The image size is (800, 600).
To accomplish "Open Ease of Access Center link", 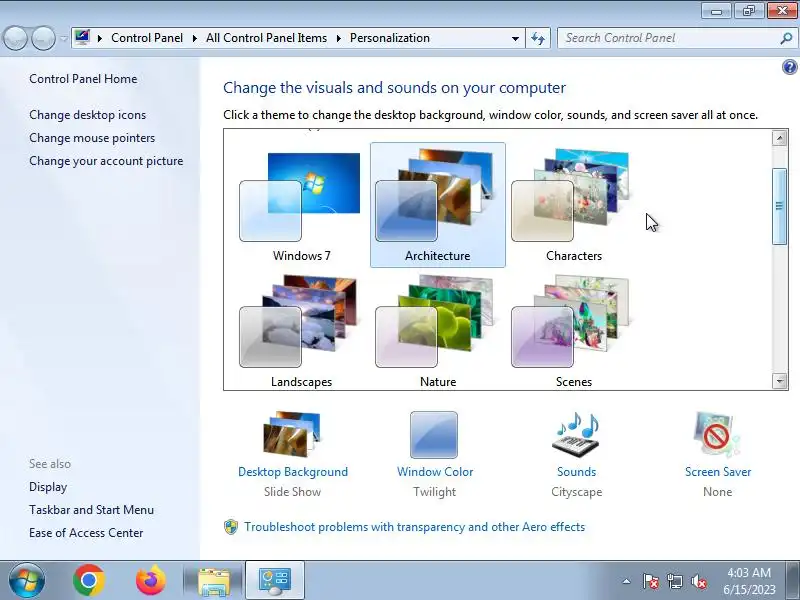I will coord(86,533).
